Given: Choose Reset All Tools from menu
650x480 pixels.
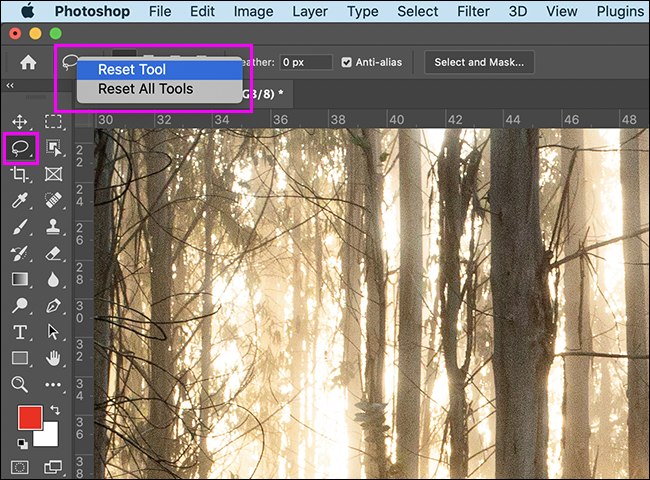Looking at the screenshot, I should (145, 89).
